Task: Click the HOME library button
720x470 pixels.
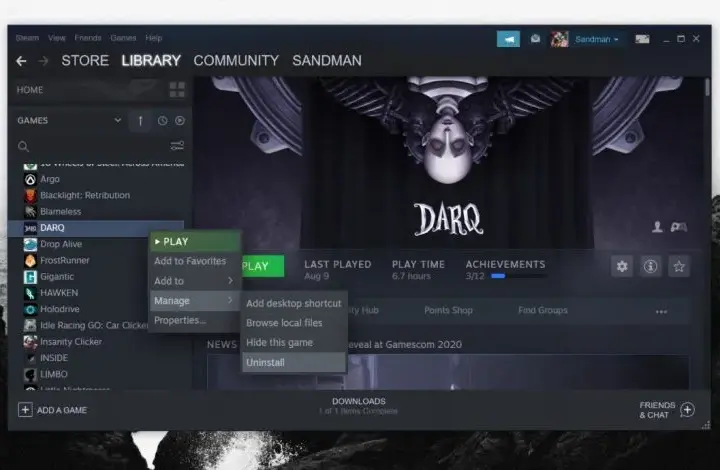Action: [30, 90]
